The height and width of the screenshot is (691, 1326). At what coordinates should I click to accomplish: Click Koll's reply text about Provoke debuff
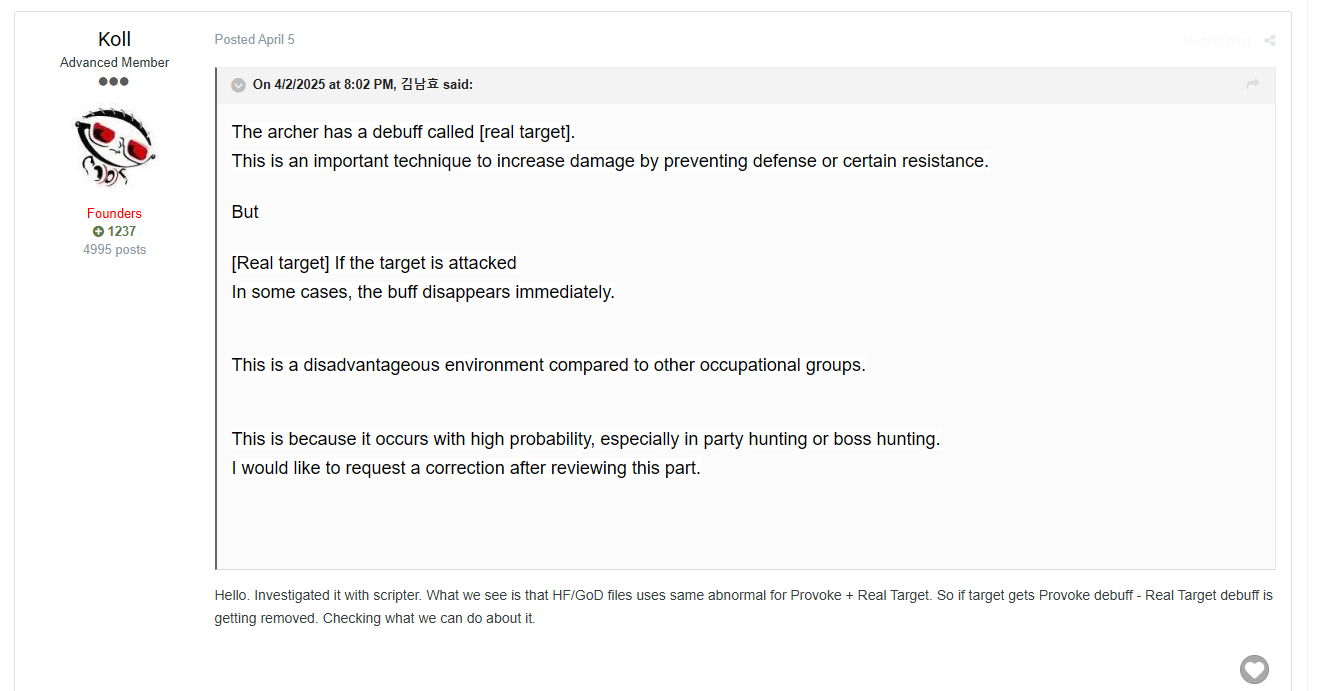click(x=744, y=607)
